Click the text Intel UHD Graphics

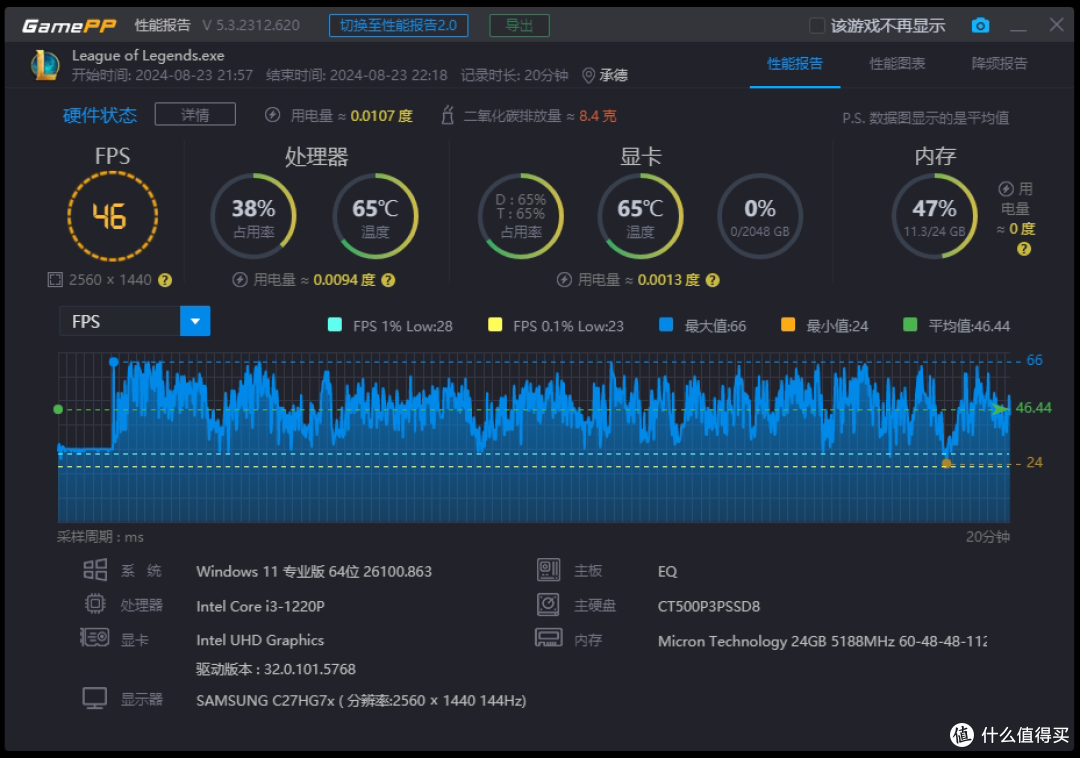(x=260, y=640)
